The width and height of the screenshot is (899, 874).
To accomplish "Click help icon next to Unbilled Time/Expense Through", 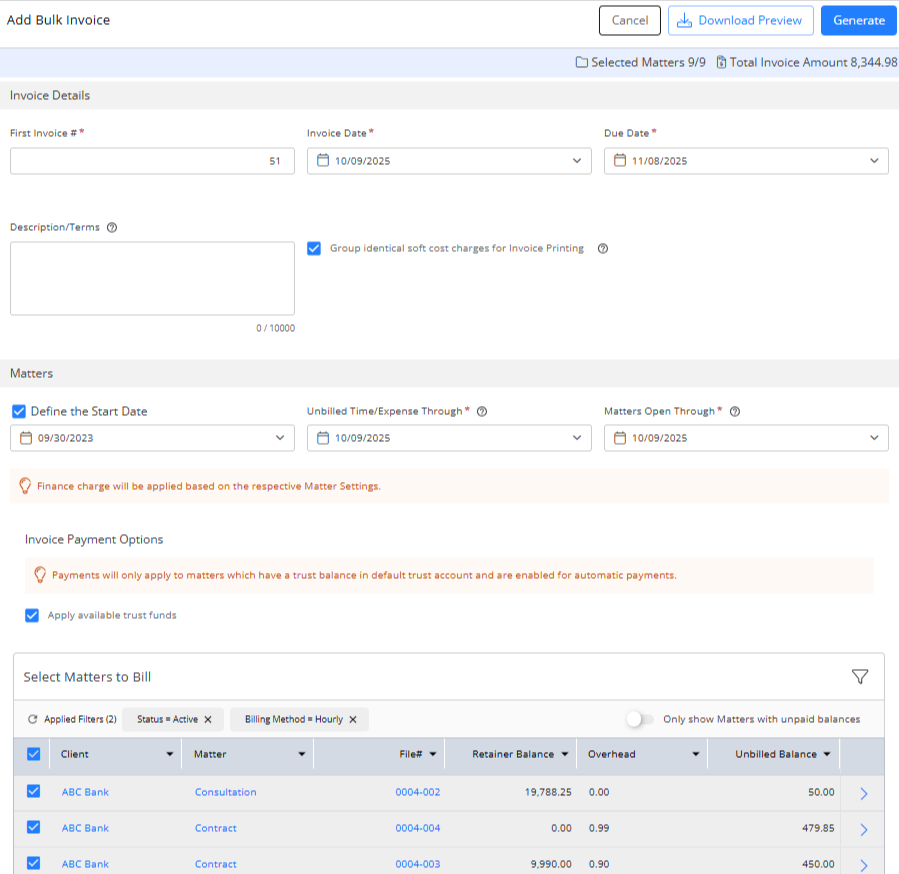I will 482,411.
